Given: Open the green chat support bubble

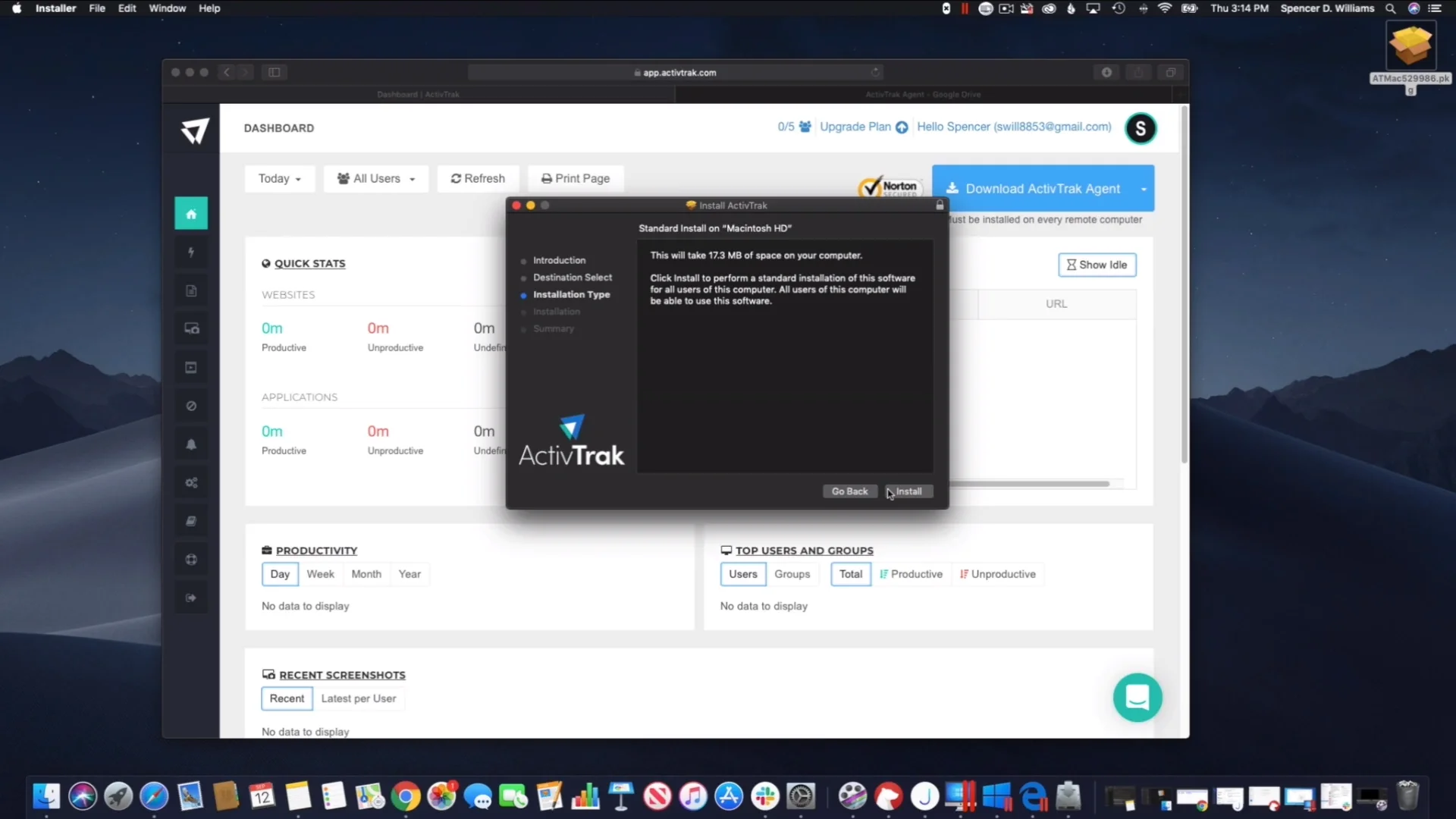Looking at the screenshot, I should point(1137,697).
